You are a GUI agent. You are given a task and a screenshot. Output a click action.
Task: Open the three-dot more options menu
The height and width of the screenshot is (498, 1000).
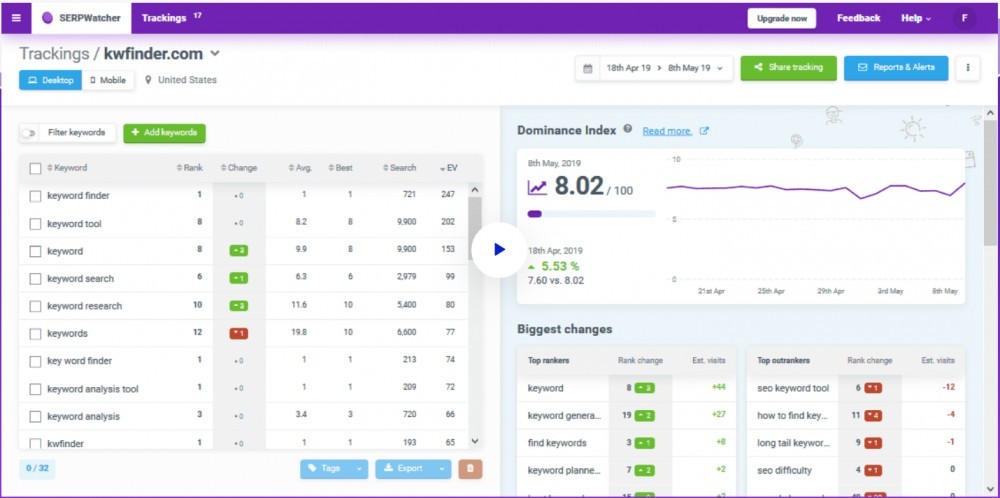coord(967,68)
